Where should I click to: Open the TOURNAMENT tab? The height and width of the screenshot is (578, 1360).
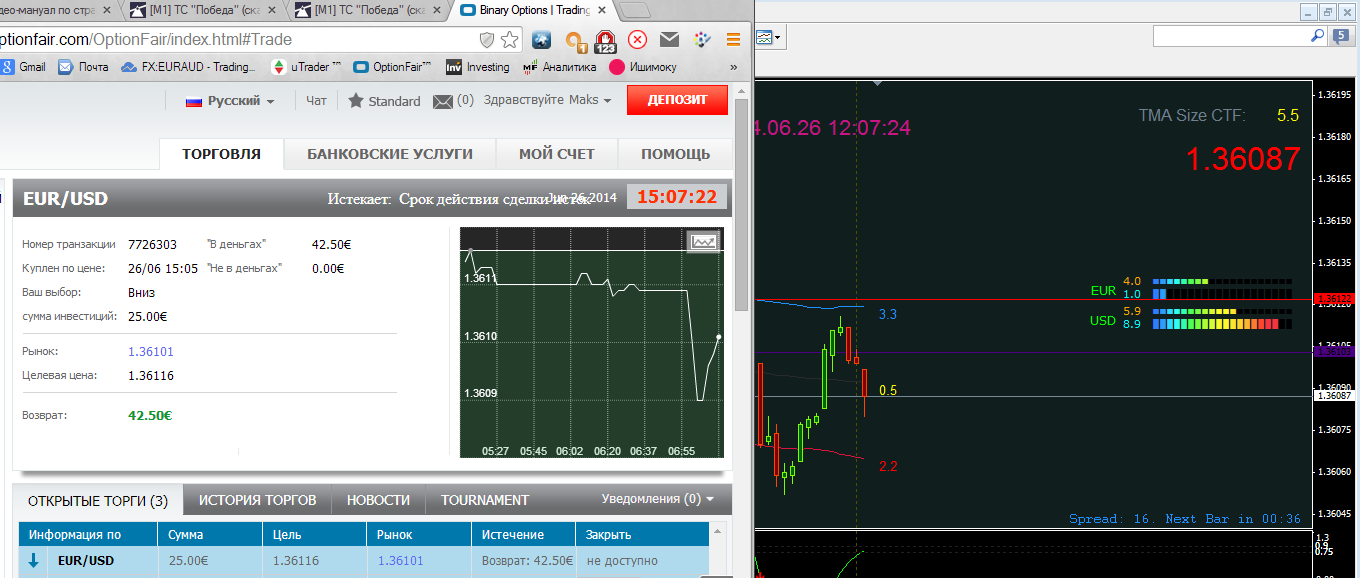[485, 500]
